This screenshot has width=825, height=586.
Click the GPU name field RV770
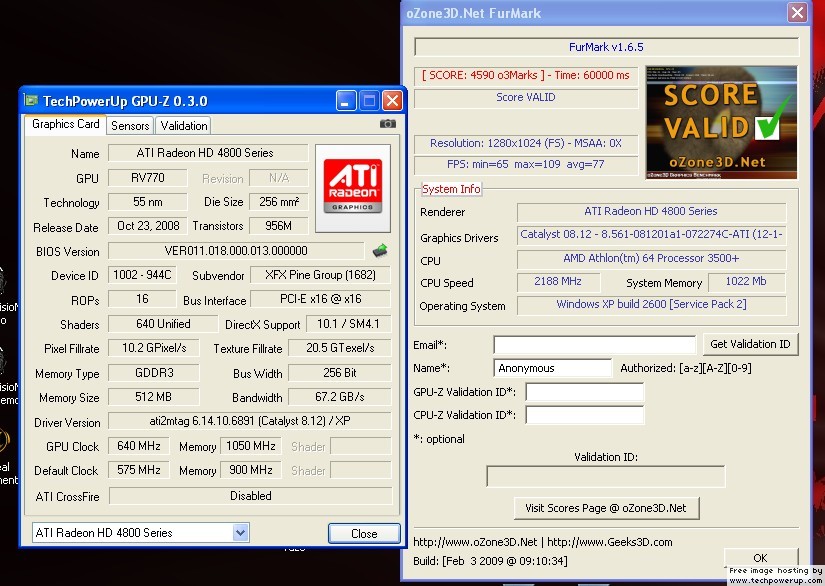147,178
